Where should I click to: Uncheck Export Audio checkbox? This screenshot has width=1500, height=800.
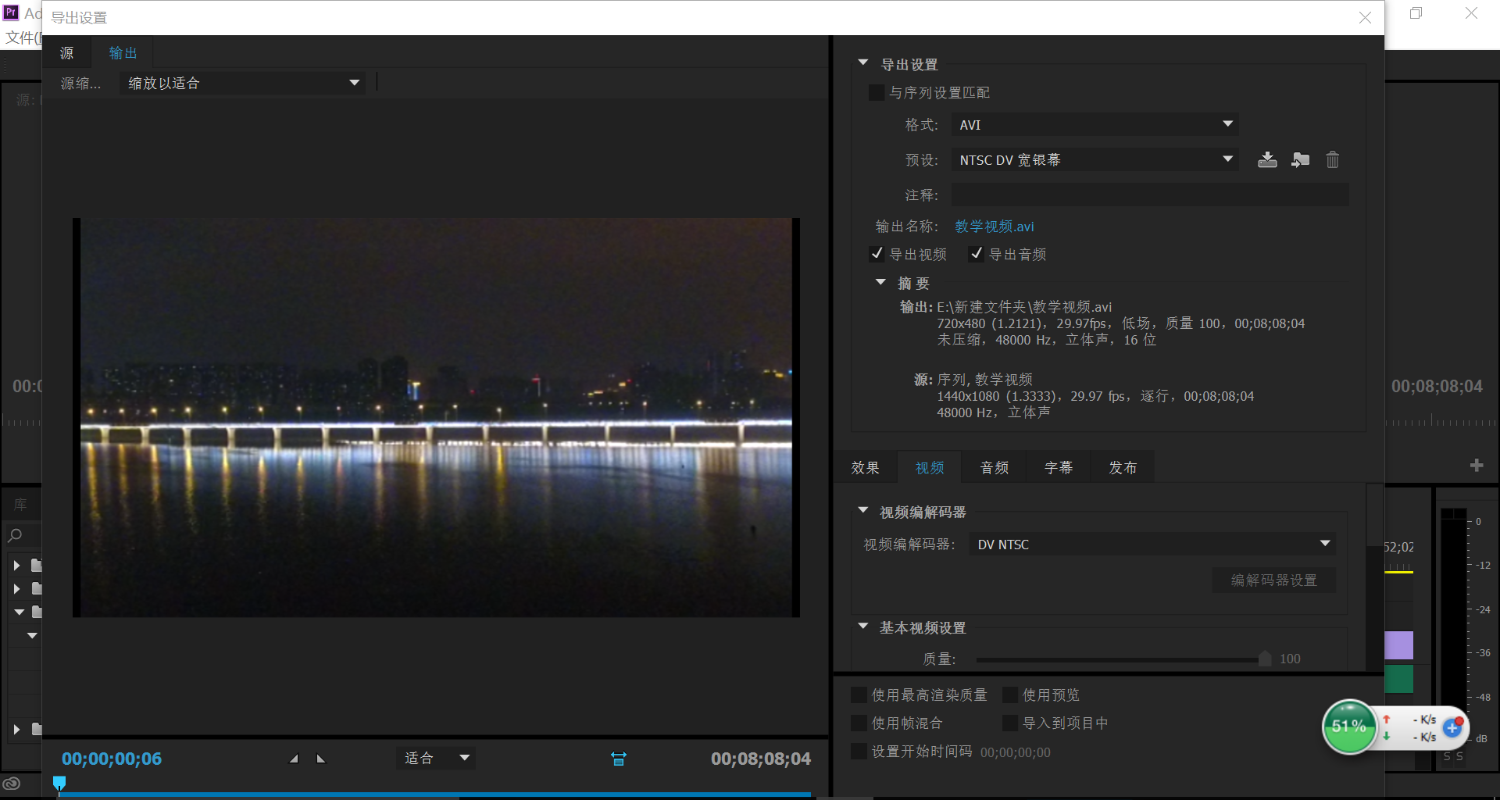click(976, 254)
